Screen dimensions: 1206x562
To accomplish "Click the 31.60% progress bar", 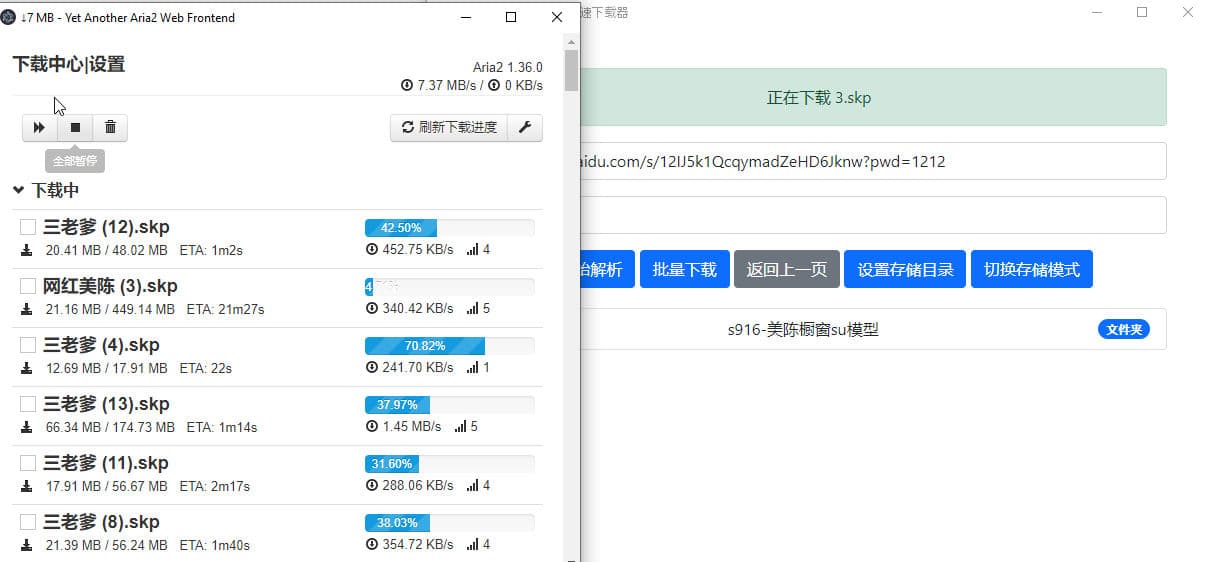I will coord(449,464).
